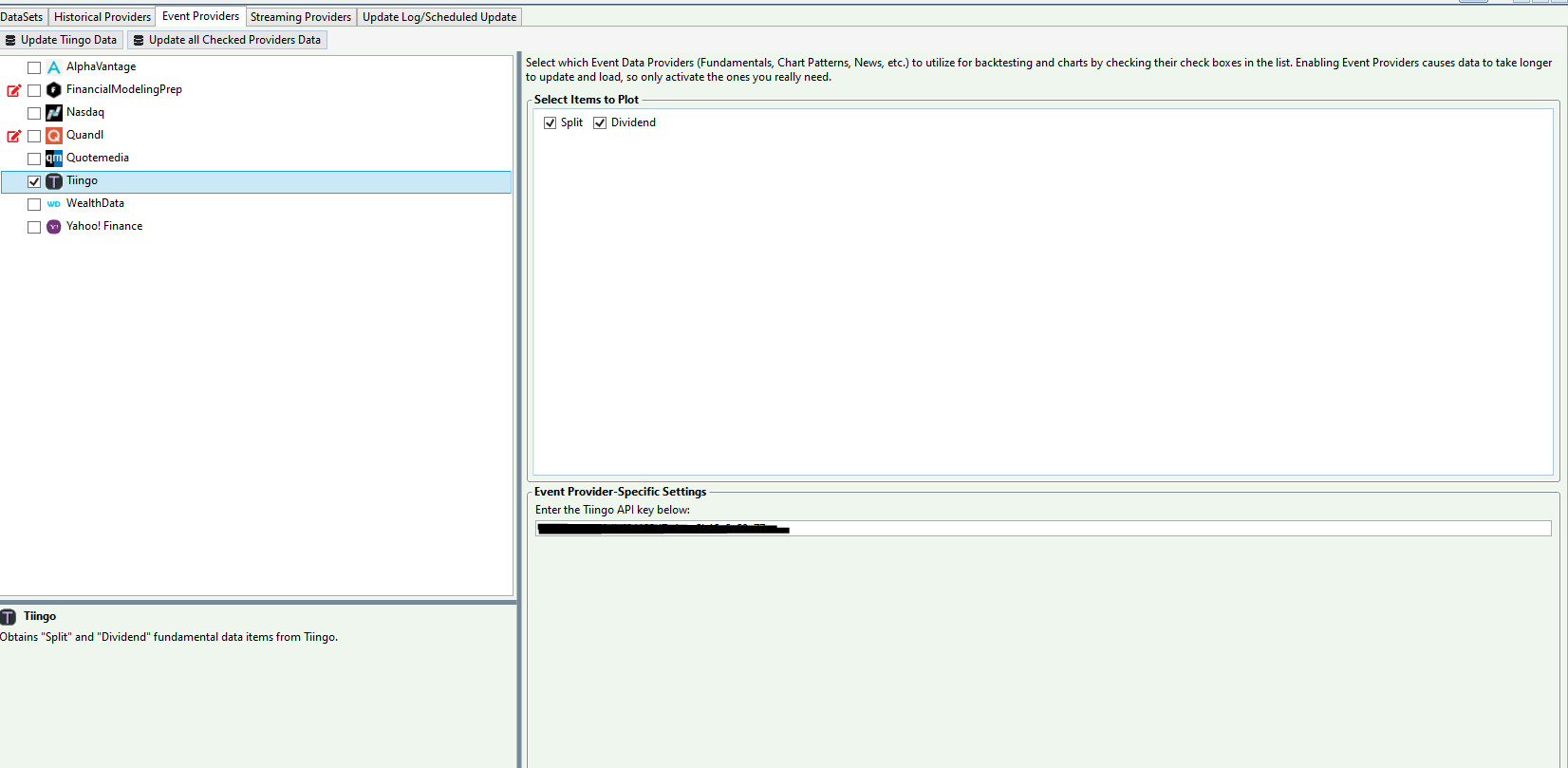Click the FinancialModelingPrep logo icon
Viewport: 1568px width, 768px height.
click(54, 90)
